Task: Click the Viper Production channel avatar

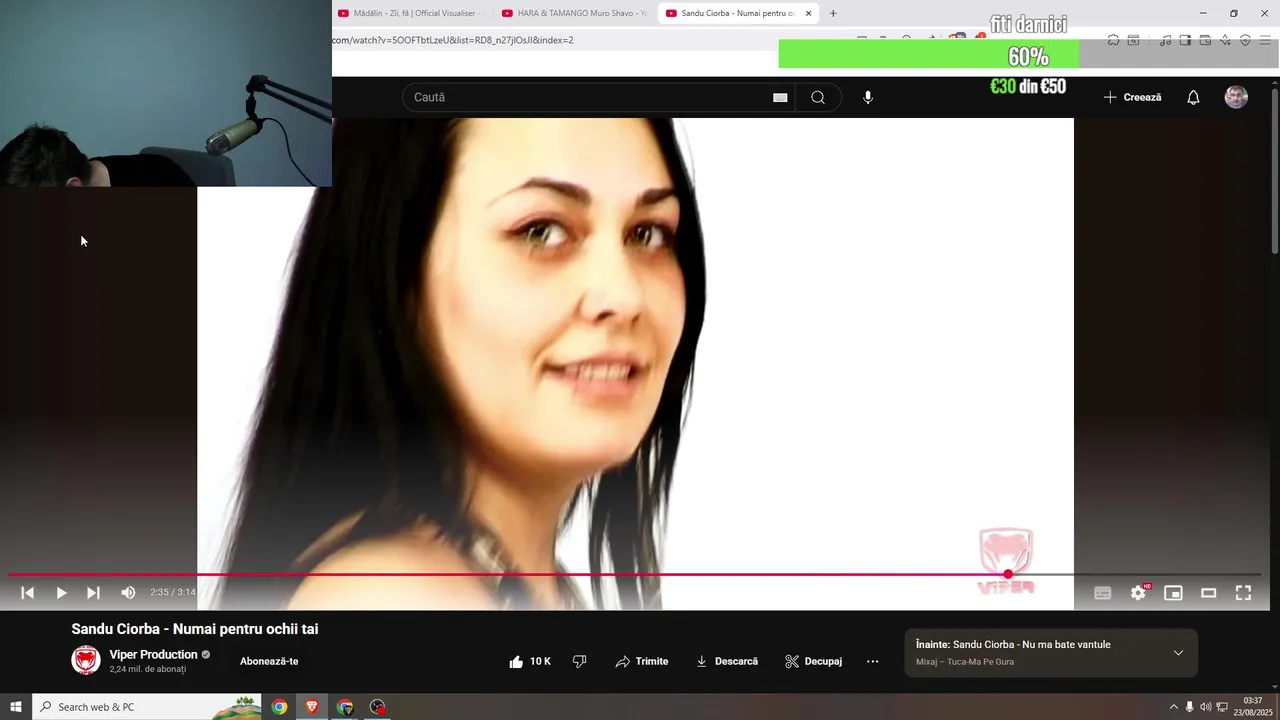Action: (86, 660)
